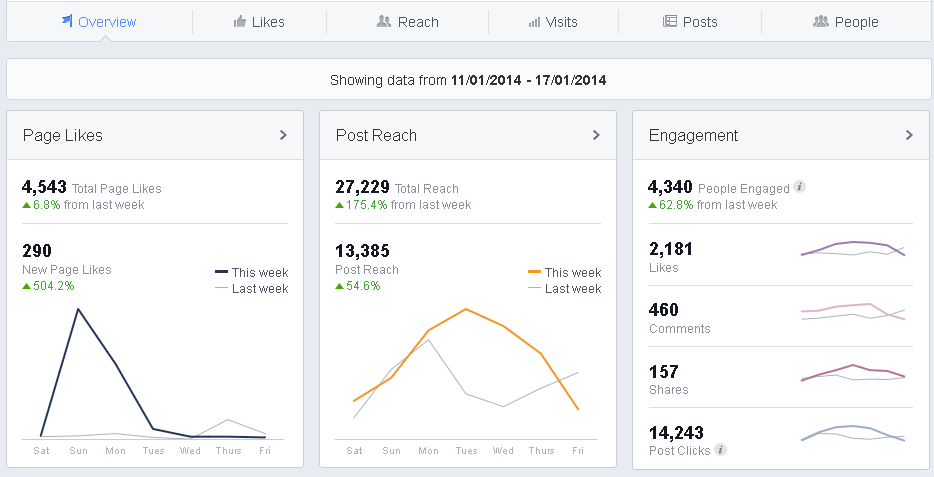Click the orange This week legend swatch
This screenshot has height=477, width=934.
[534, 272]
